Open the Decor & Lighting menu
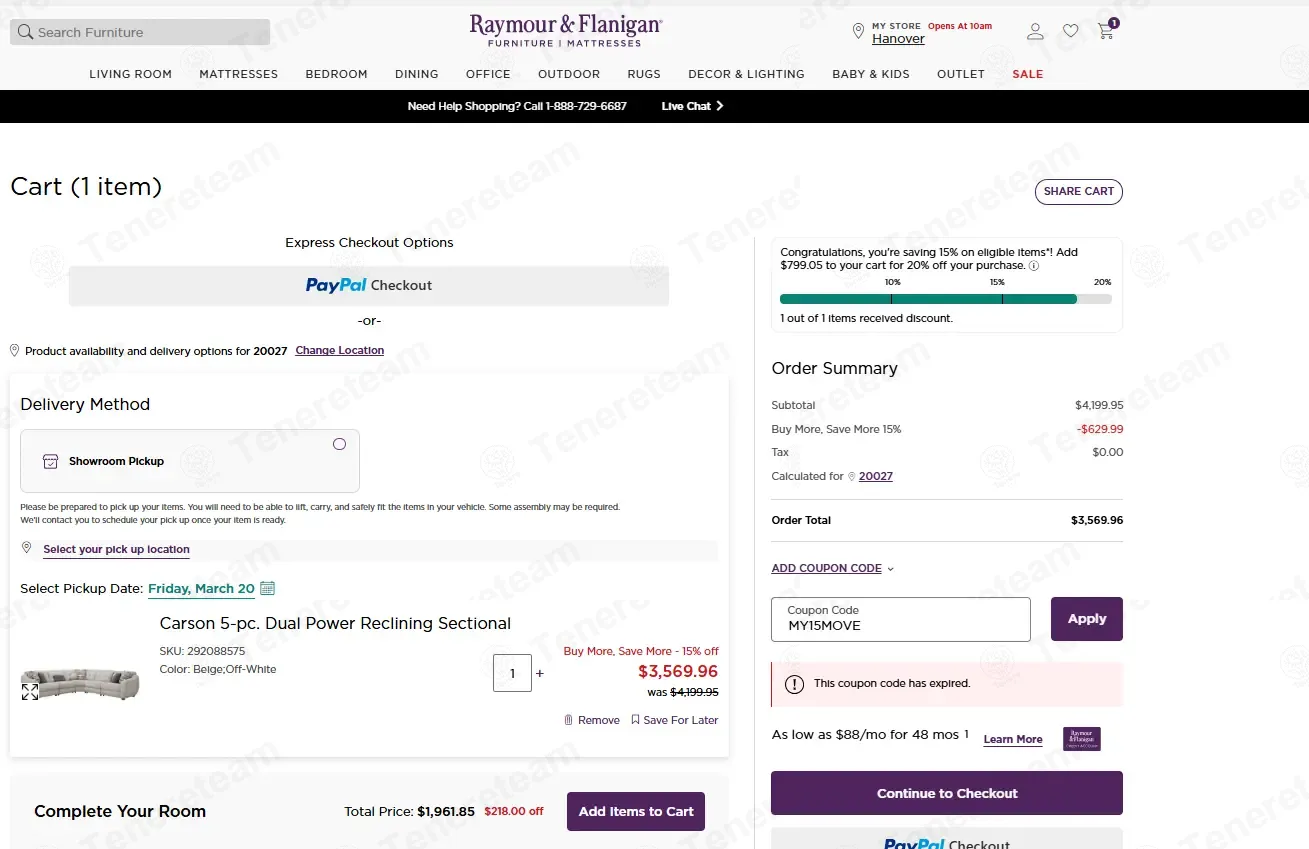The height and width of the screenshot is (849, 1309). tap(746, 74)
